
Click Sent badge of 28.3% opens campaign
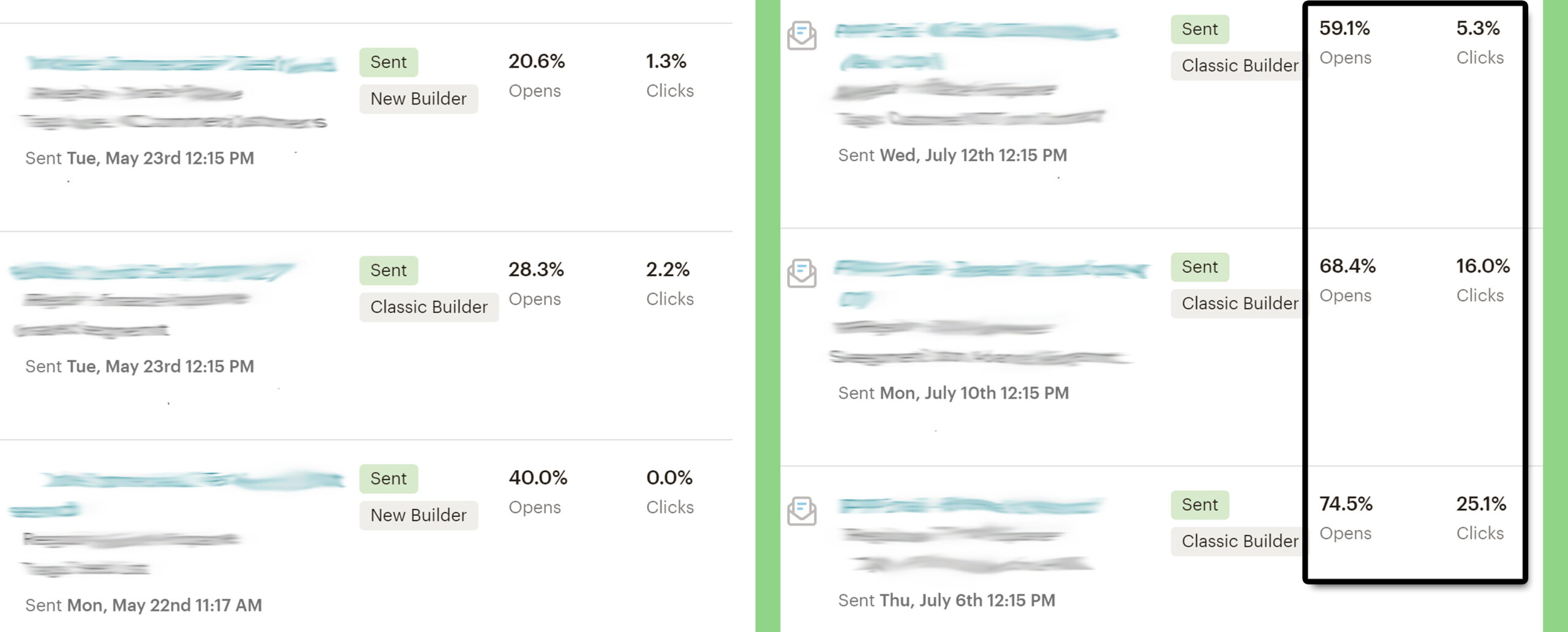[388, 270]
